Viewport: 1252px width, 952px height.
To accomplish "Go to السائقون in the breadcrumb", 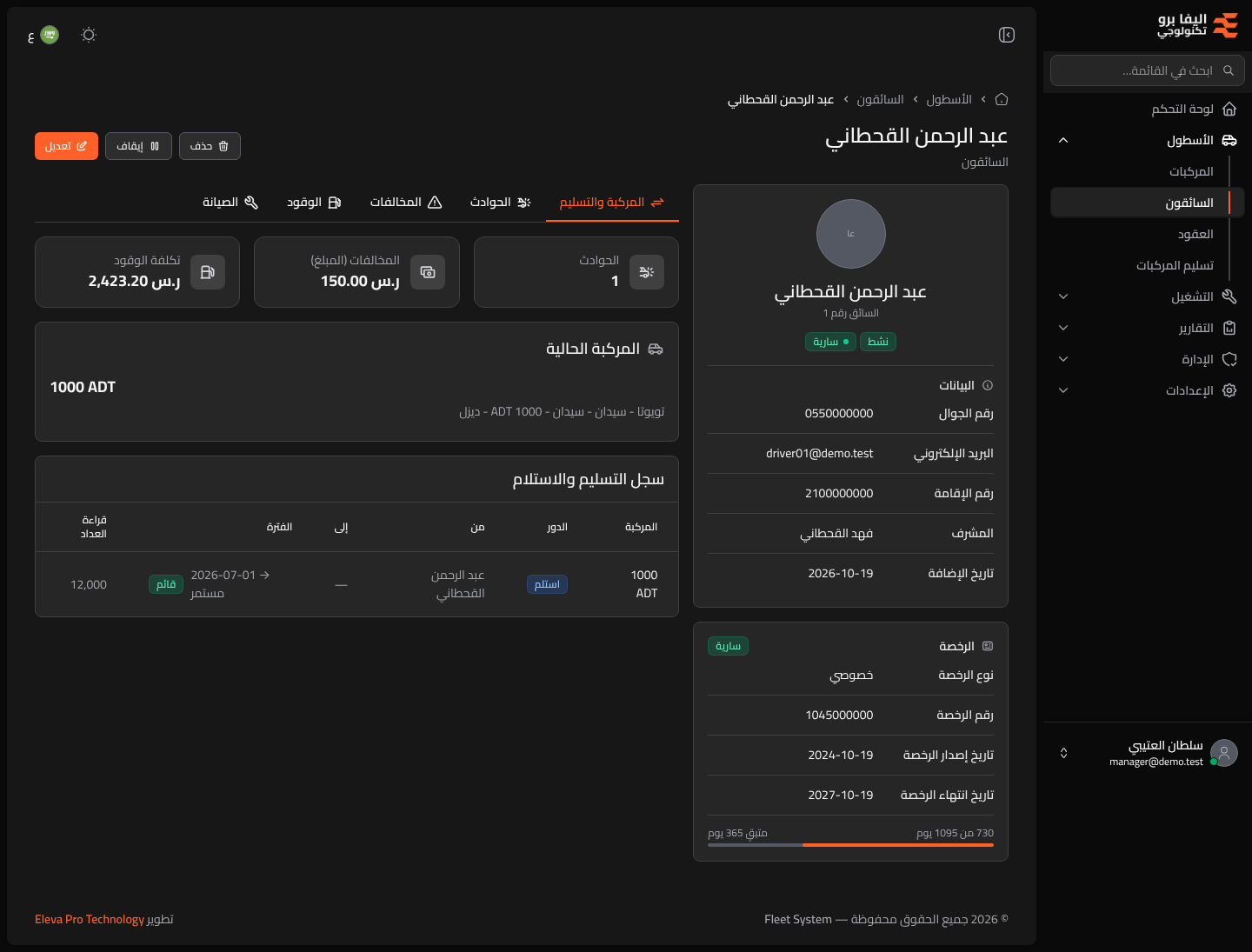I will point(880,100).
